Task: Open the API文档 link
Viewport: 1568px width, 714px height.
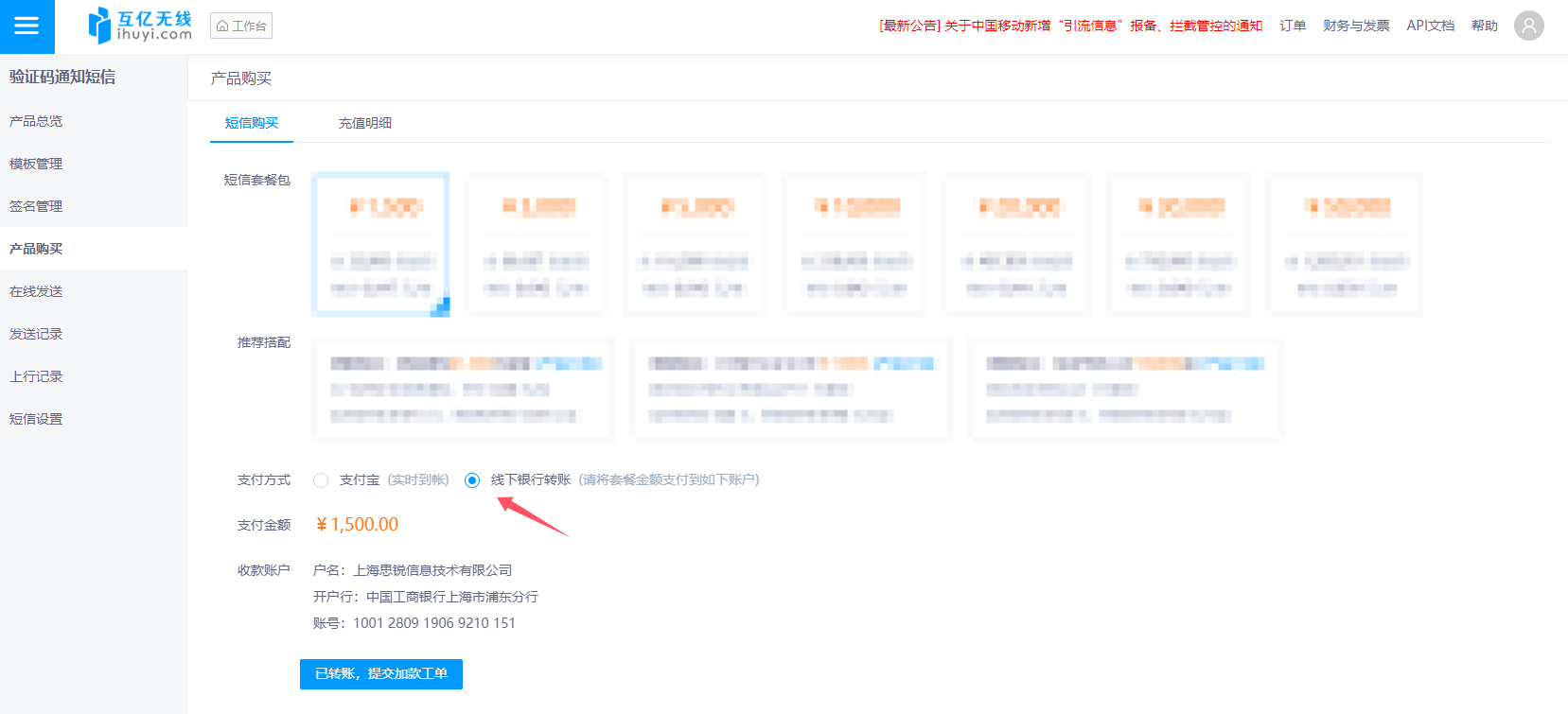Action: pos(1430,26)
